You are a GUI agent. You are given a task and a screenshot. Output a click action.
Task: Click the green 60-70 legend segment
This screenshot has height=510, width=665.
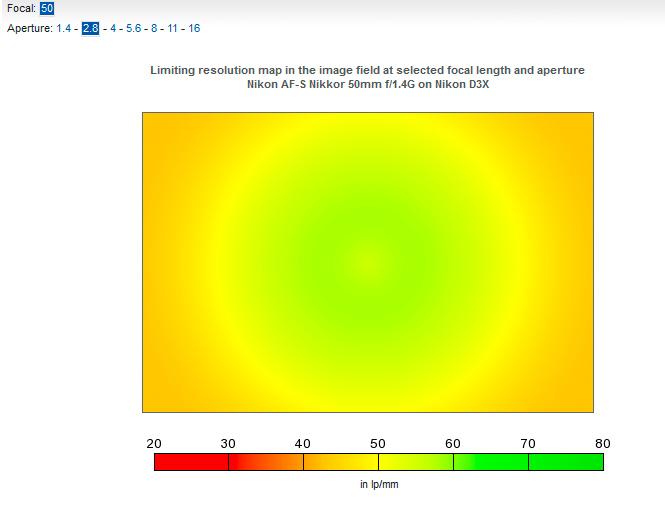[491, 462]
